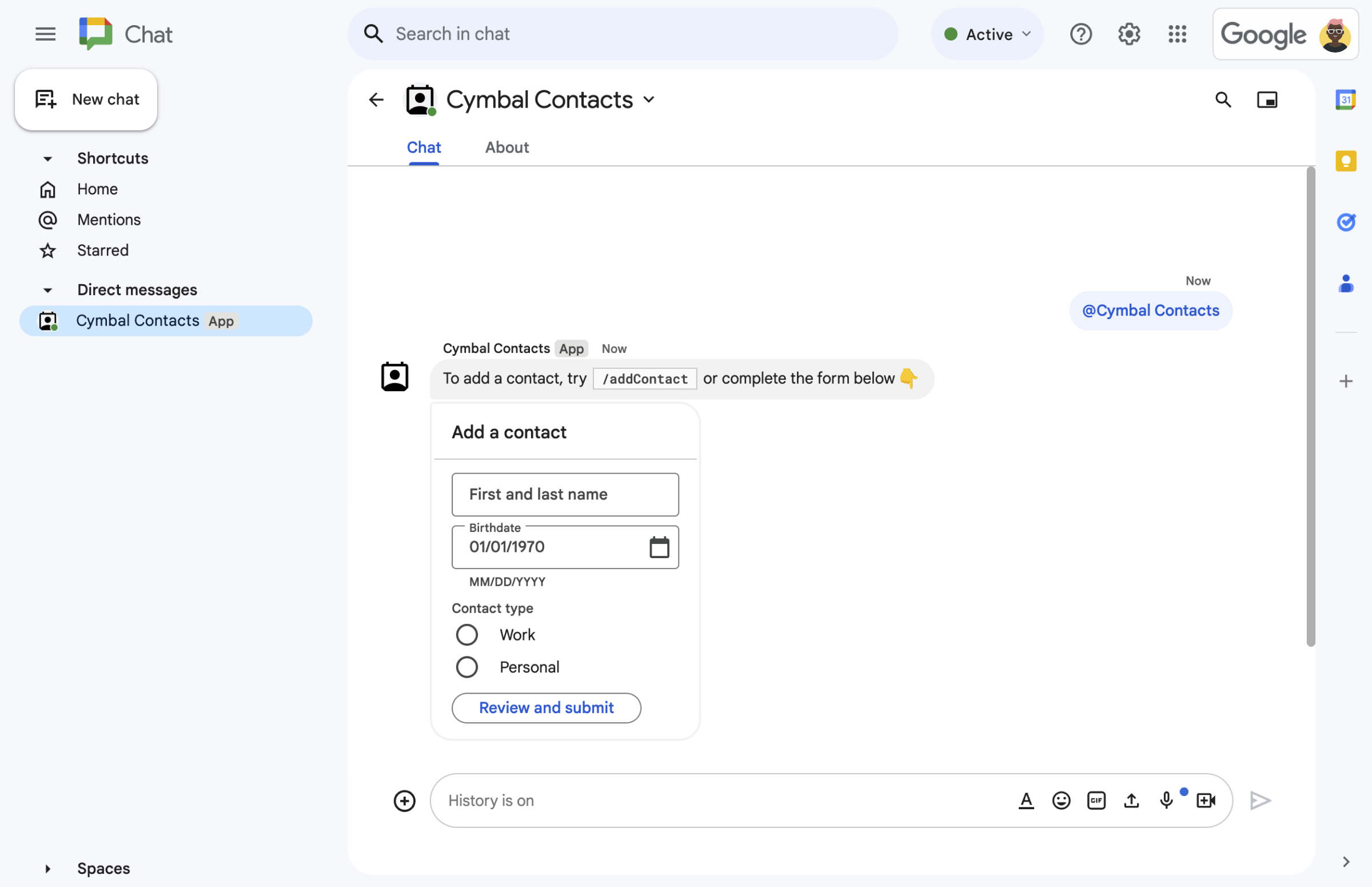The height and width of the screenshot is (887, 1372).
Task: Click the split view toggle icon
Action: coord(1266,99)
